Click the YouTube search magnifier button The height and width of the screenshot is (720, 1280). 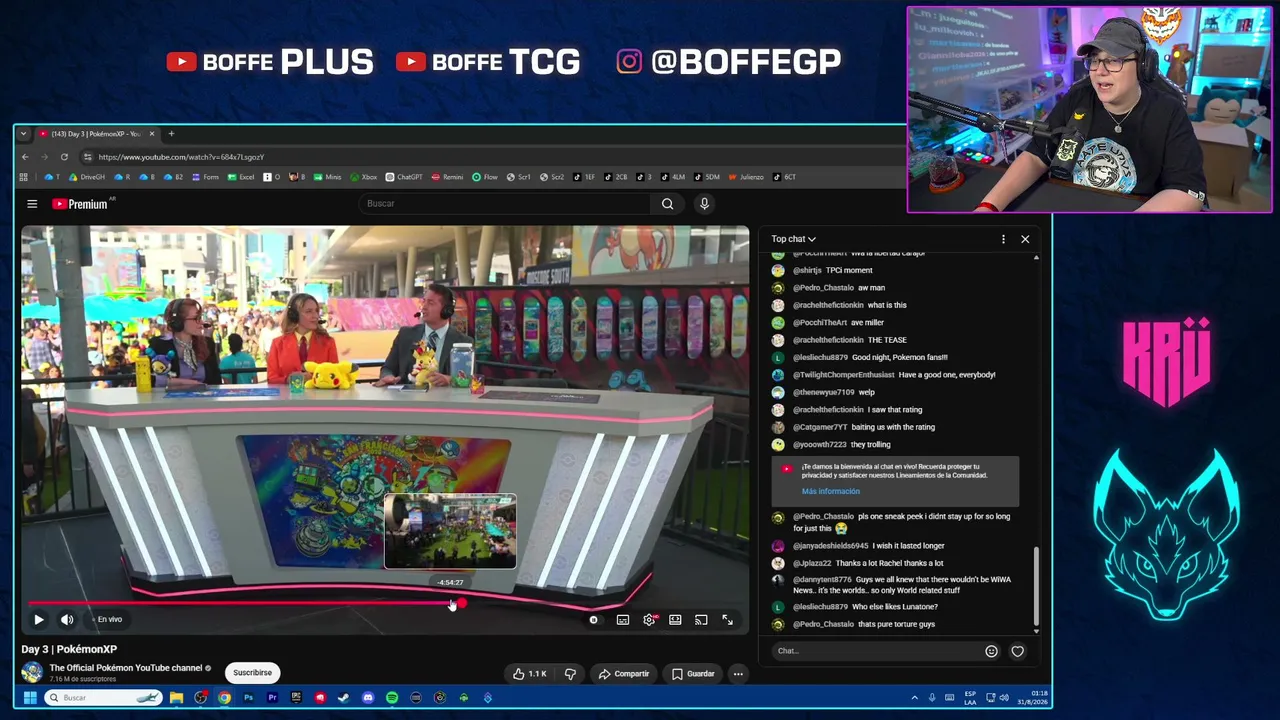point(667,204)
